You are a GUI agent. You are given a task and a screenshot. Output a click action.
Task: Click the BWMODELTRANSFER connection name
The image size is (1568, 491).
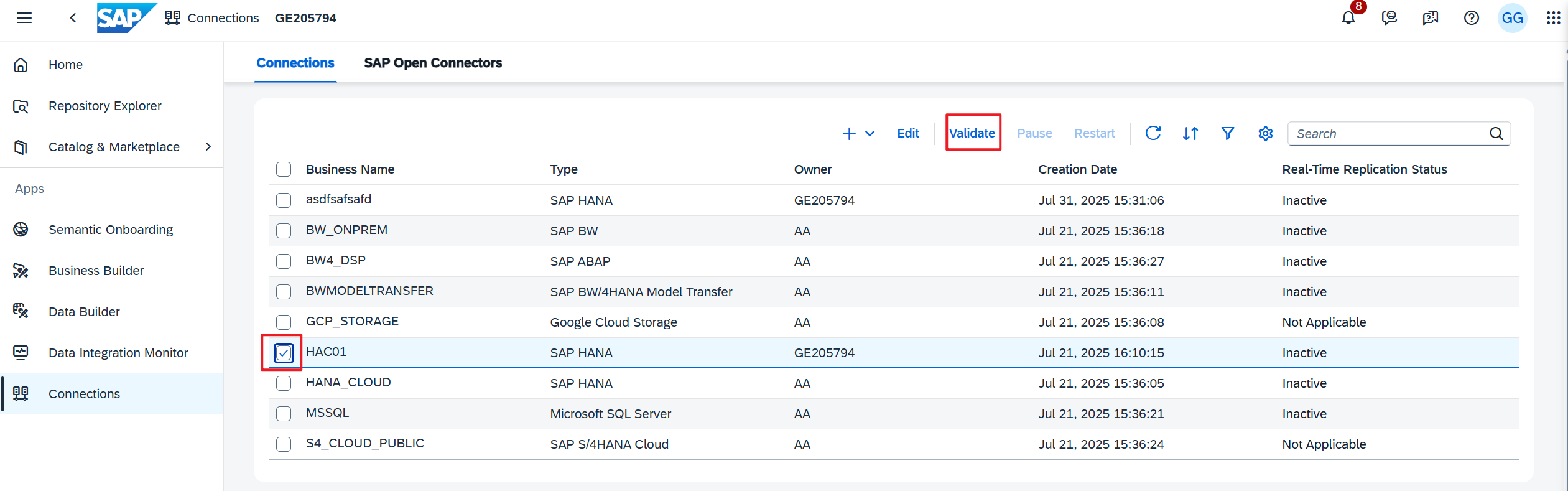coord(369,291)
